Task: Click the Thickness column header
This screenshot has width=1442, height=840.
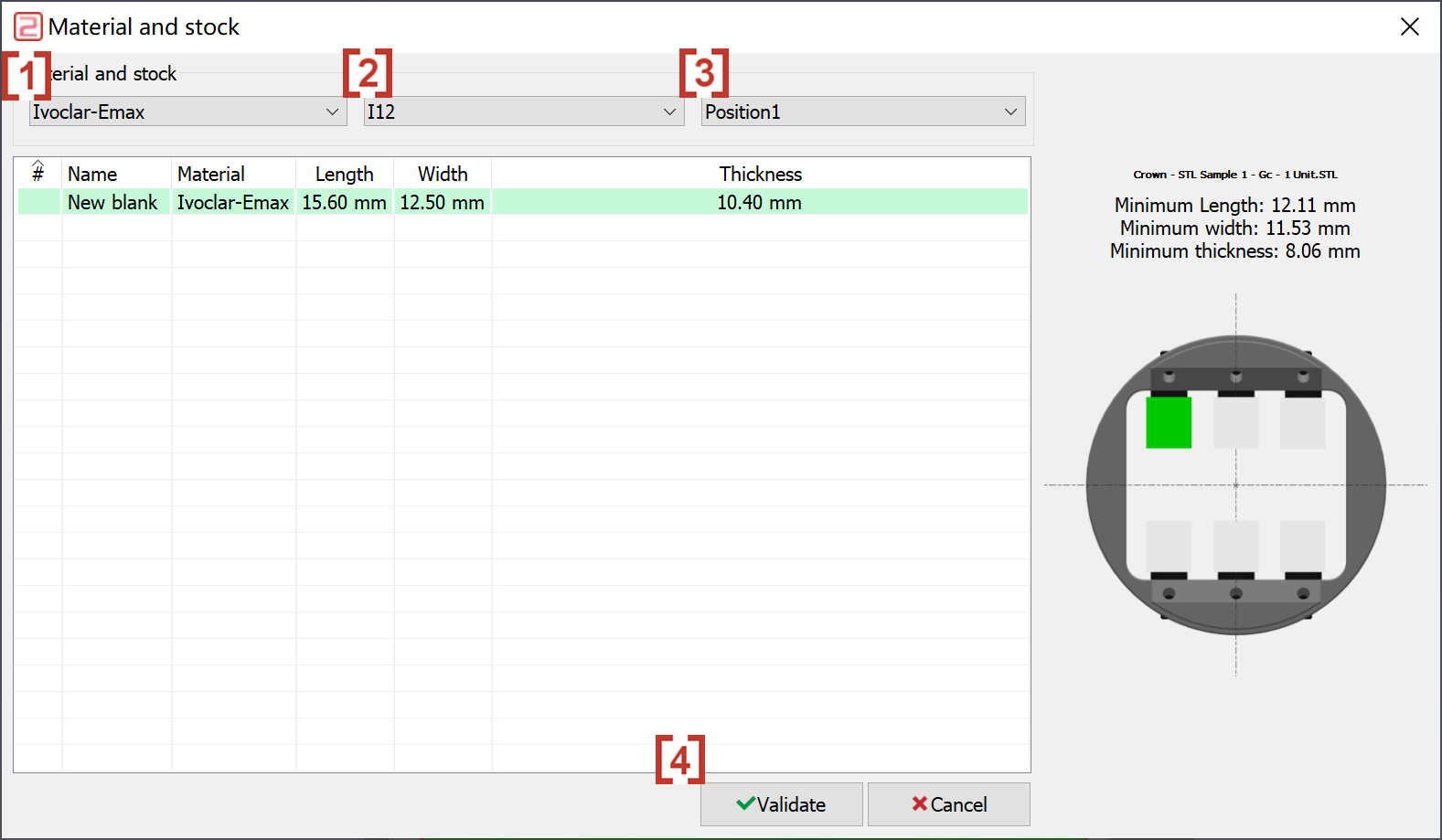Action: (760, 174)
